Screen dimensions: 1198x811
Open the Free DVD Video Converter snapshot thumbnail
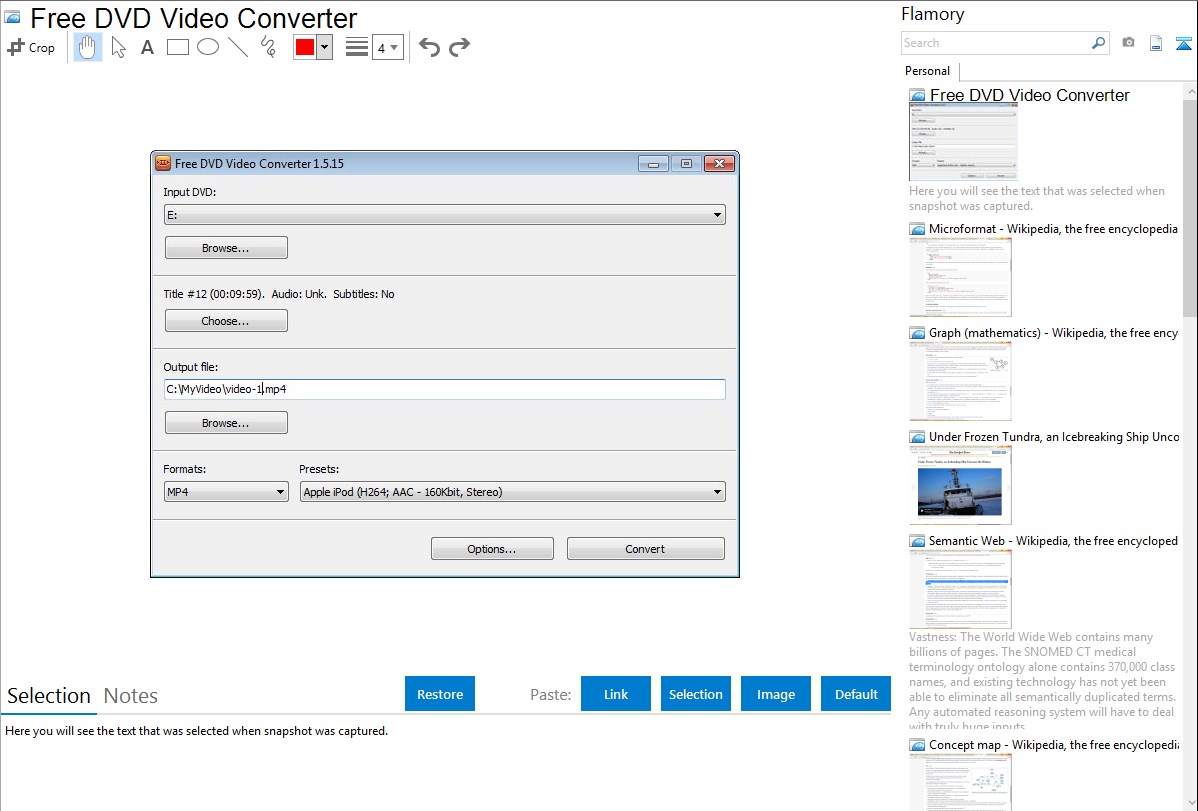point(963,143)
